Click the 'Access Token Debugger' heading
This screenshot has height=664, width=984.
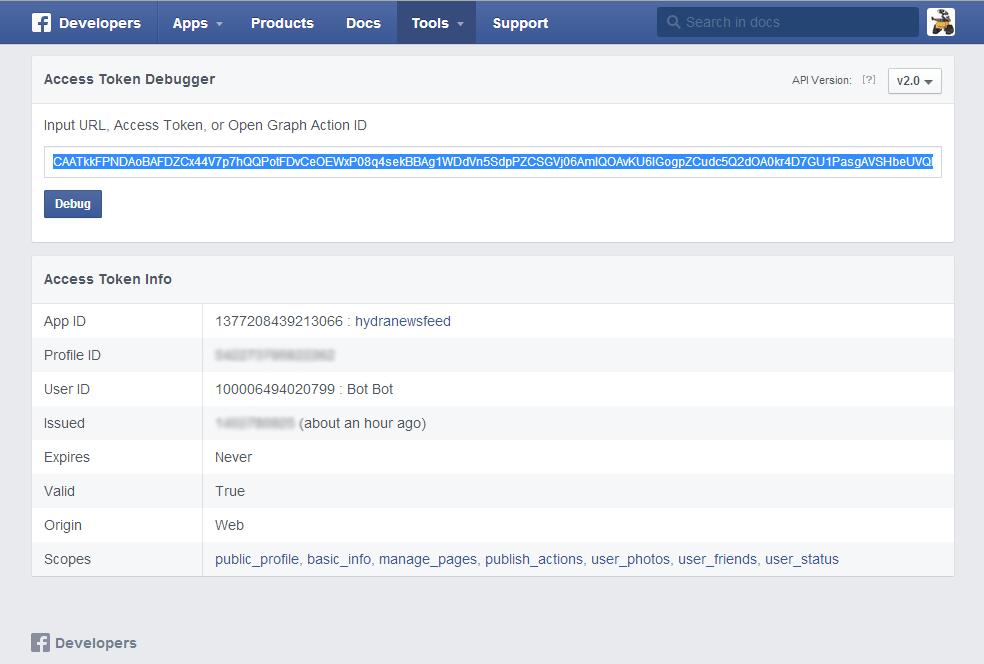click(129, 79)
